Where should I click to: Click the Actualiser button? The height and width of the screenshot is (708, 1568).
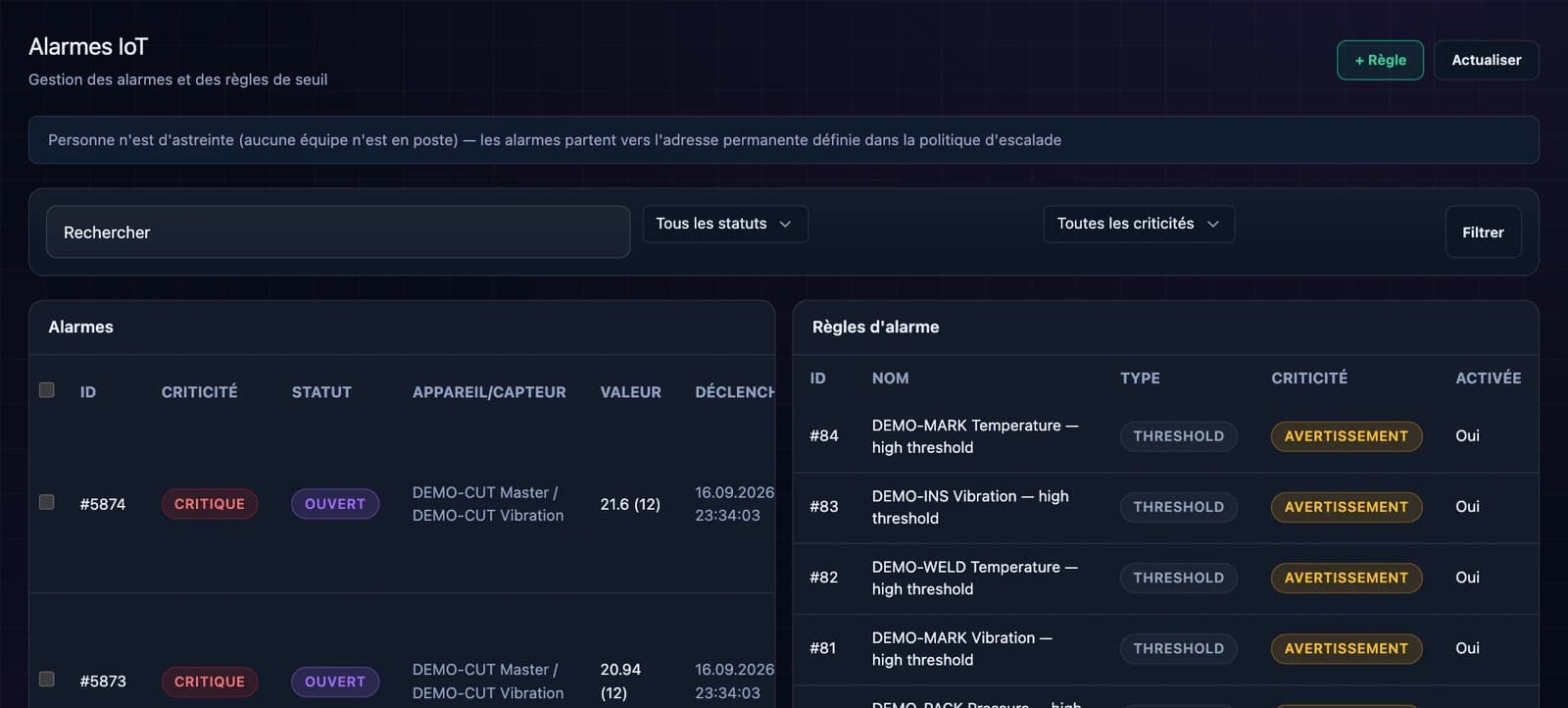tap(1486, 60)
